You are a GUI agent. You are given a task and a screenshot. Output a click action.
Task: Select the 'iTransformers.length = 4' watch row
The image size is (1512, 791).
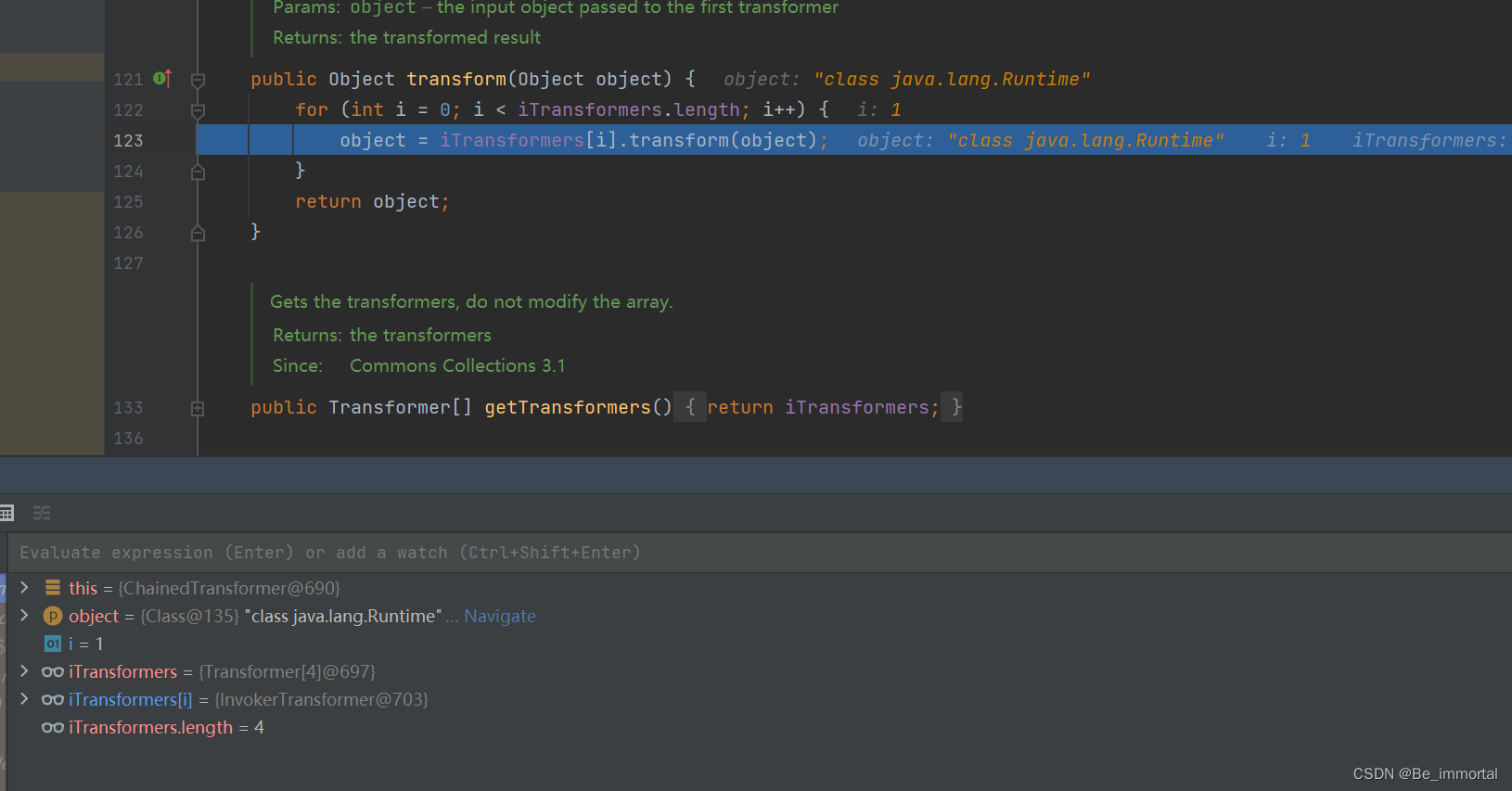(x=761, y=727)
